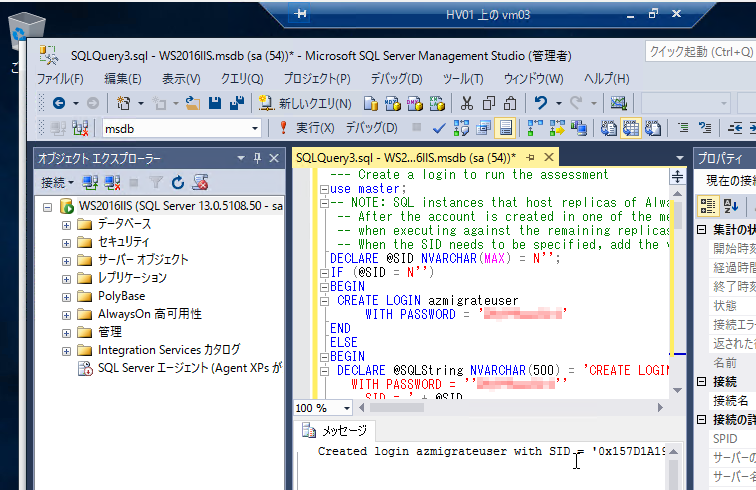Screen dimensions: 756x490
Task: Click the query options icon
Action: point(484,128)
